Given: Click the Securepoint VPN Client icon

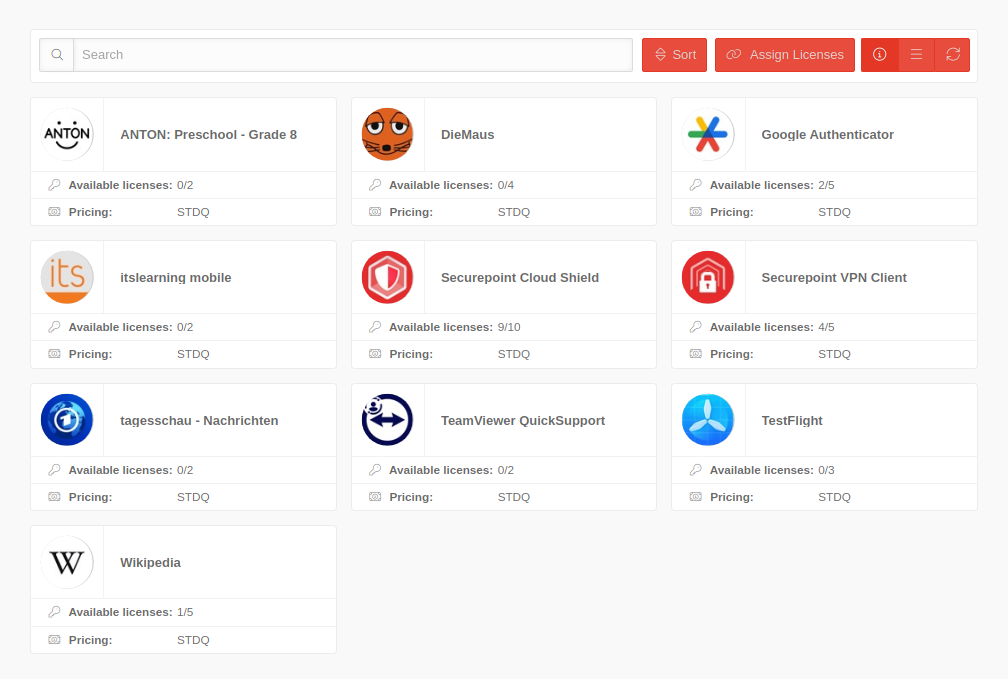Looking at the screenshot, I should 708,277.
